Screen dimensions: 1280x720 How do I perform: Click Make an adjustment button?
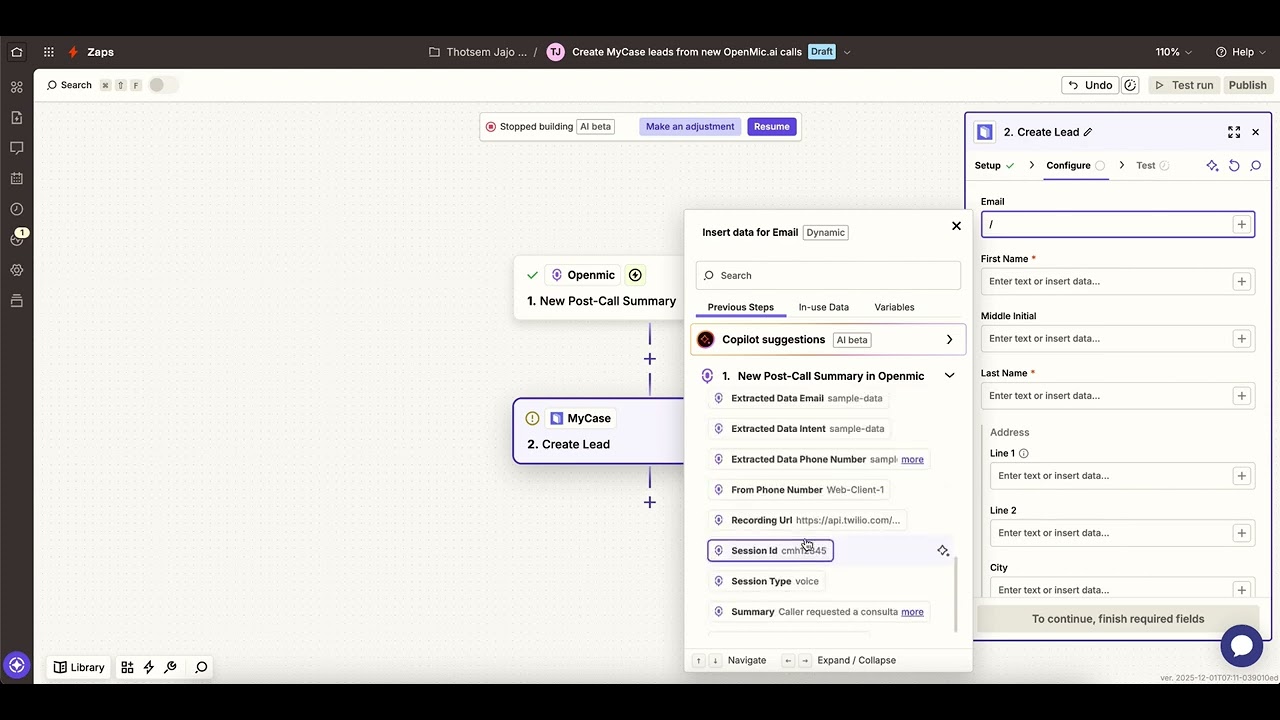pyautogui.click(x=690, y=127)
